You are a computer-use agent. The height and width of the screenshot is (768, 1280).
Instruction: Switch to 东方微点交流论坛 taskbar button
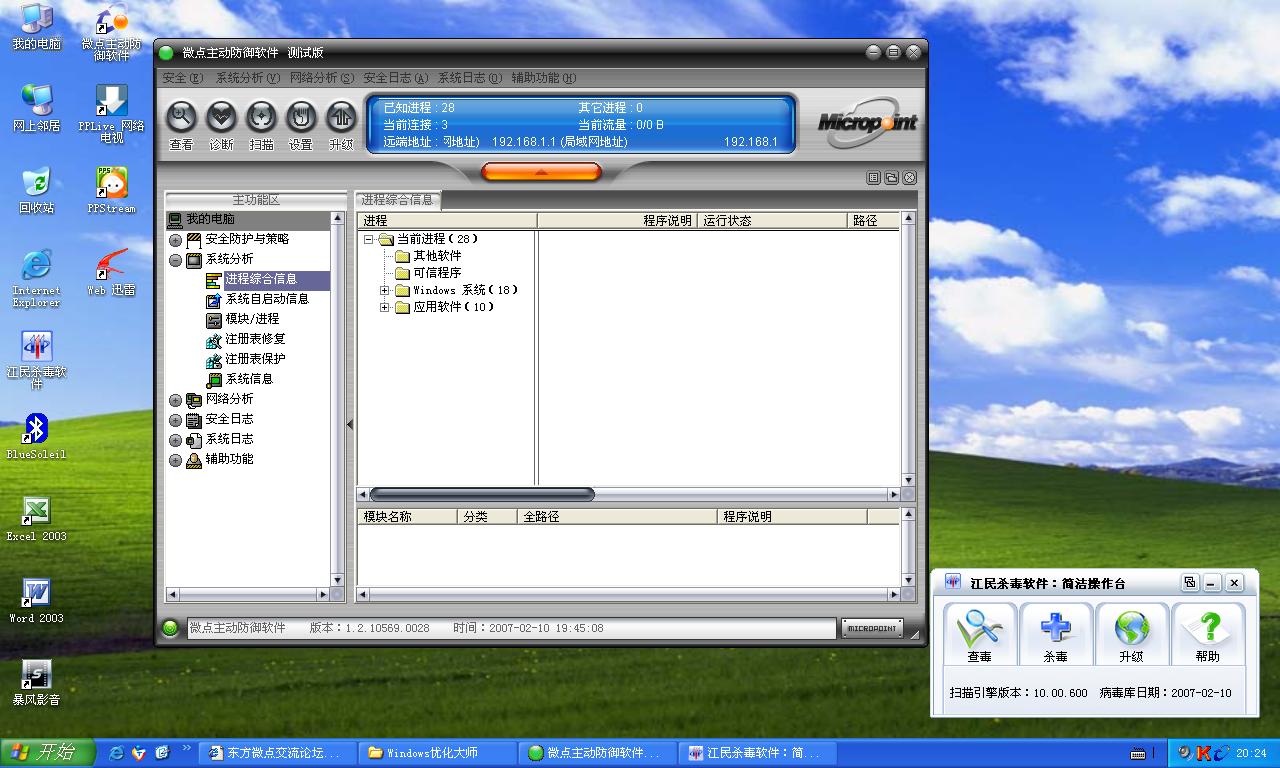click(278, 753)
